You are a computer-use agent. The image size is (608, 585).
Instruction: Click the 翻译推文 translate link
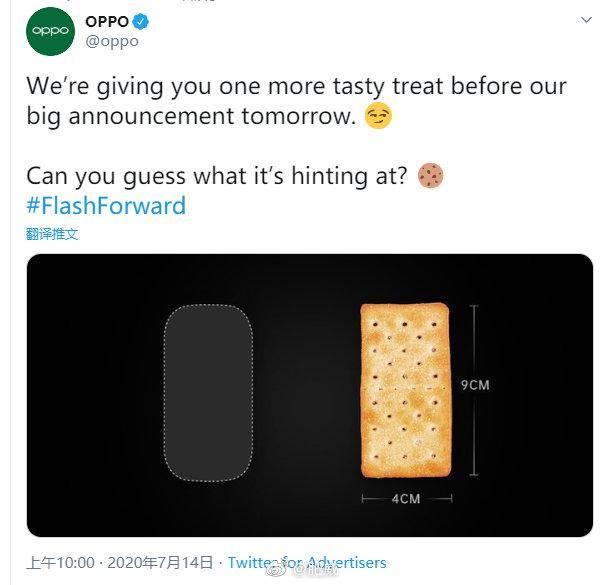pyautogui.click(x=52, y=234)
